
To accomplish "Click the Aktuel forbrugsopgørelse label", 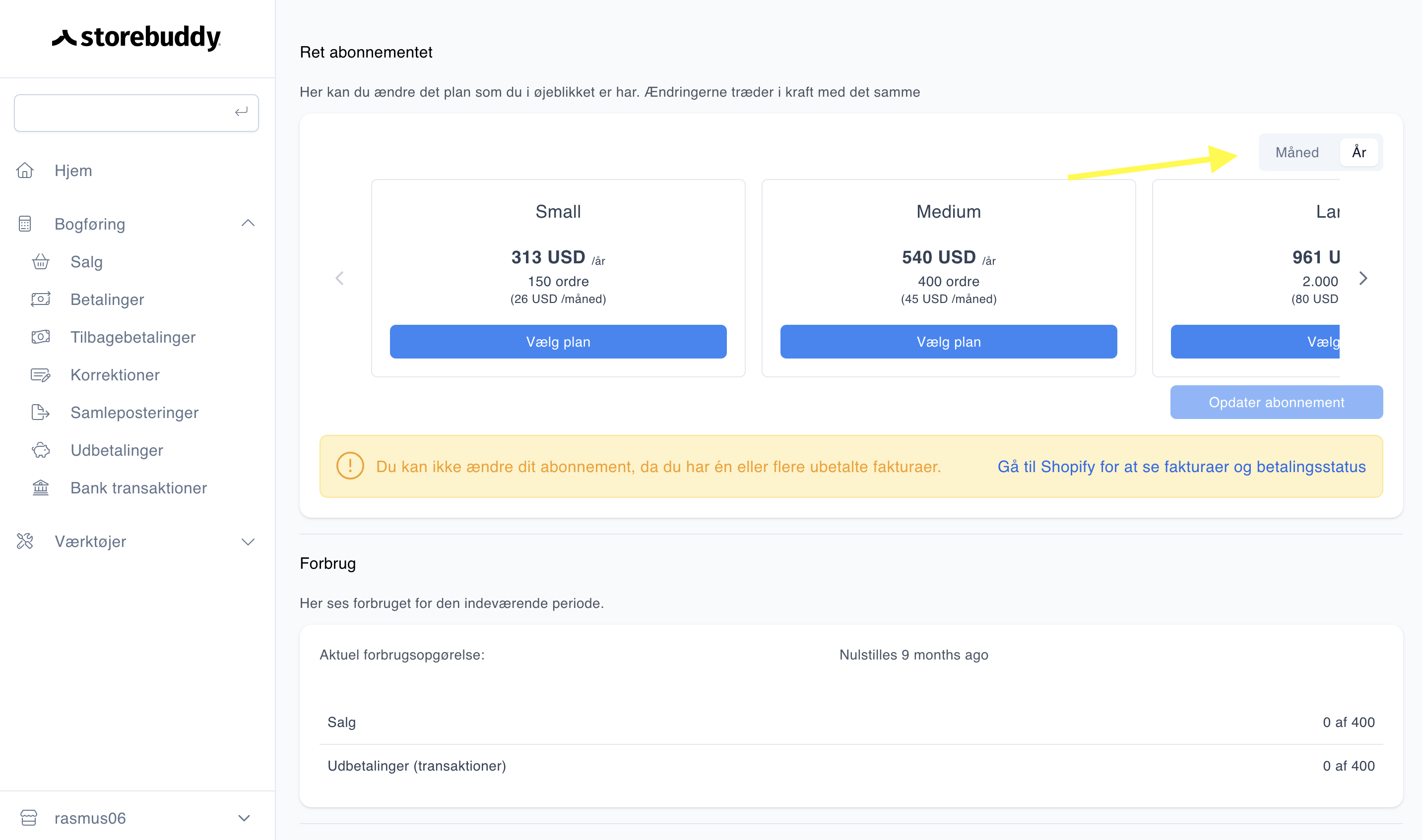I will pos(402,655).
